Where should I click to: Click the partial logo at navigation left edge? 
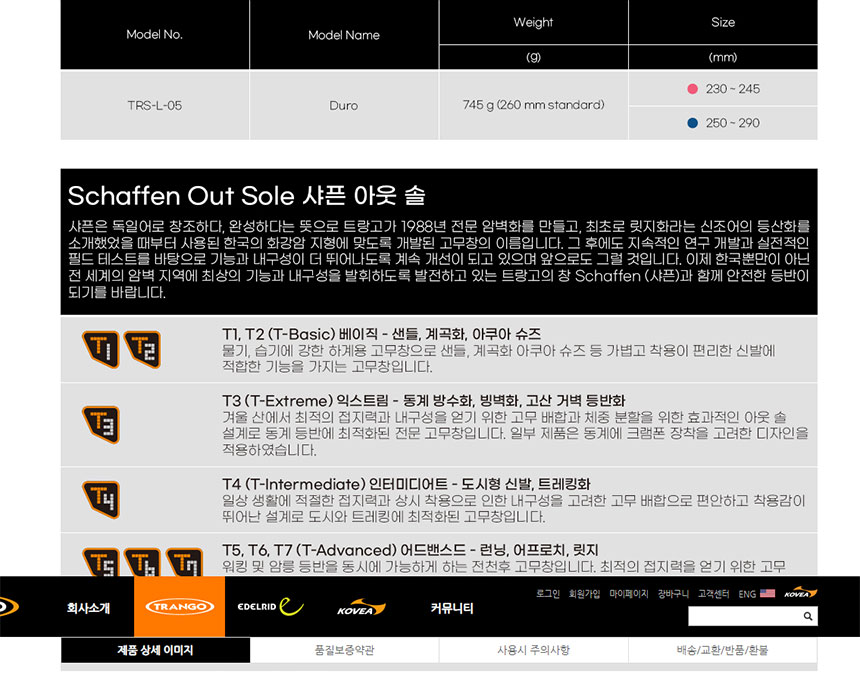pos(9,607)
